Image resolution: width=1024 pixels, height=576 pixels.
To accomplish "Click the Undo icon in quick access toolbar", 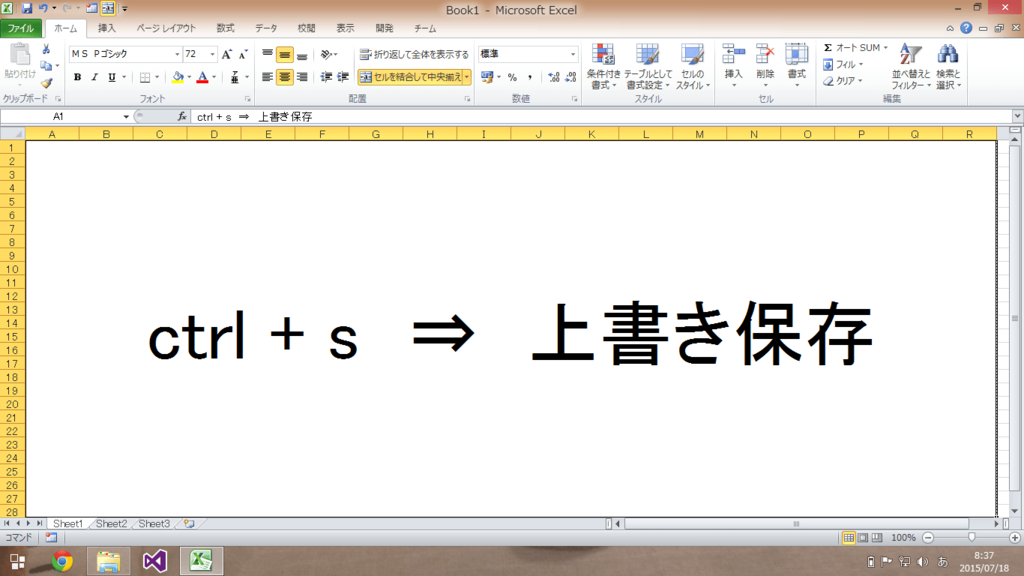I will pos(43,8).
